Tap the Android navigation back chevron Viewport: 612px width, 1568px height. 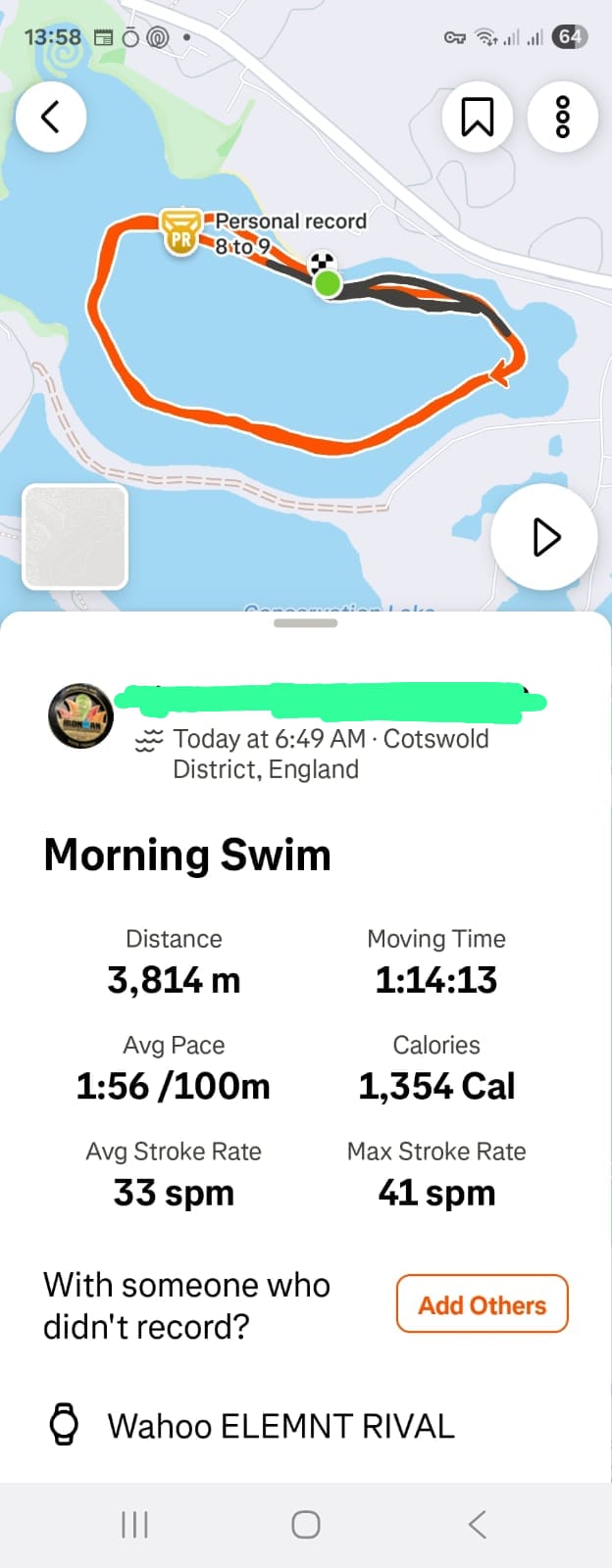[478, 1524]
